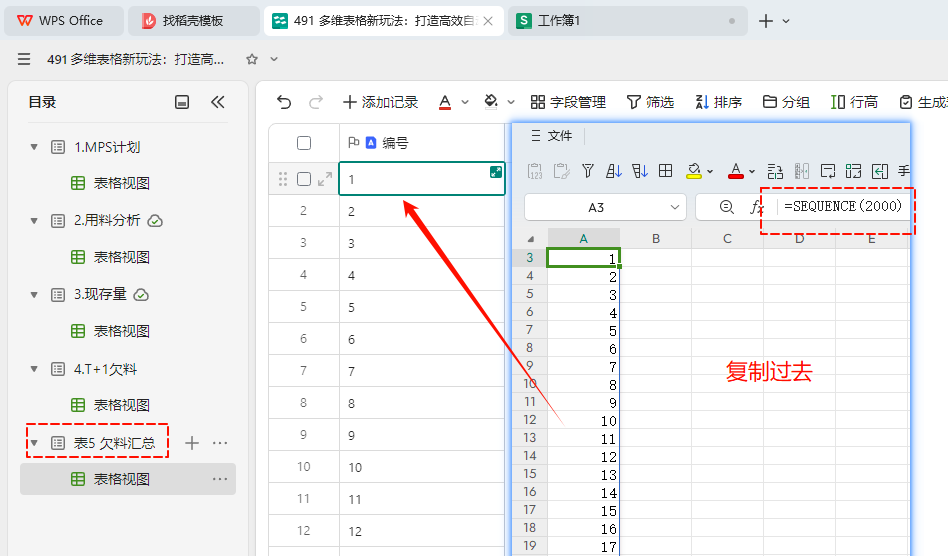Viewport: 948px width, 556px height.
Task: Click the redo arrow
Action: (x=316, y=102)
